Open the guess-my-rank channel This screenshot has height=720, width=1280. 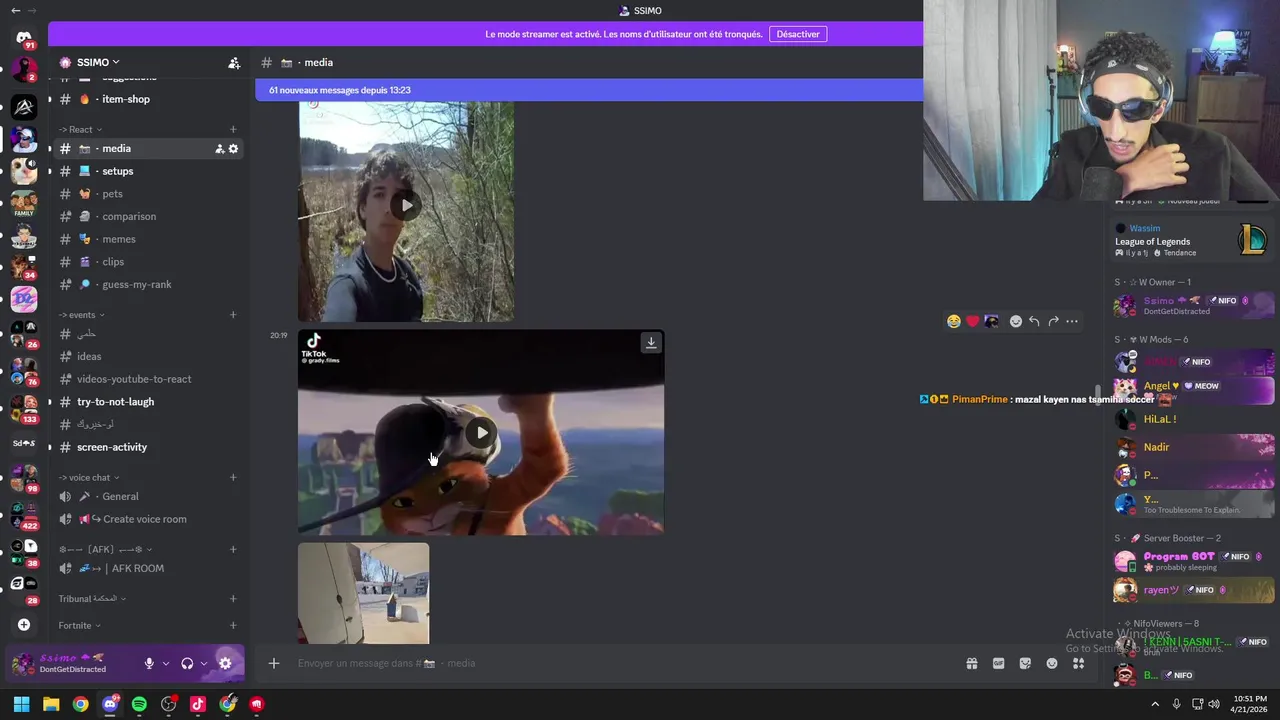pos(148,284)
